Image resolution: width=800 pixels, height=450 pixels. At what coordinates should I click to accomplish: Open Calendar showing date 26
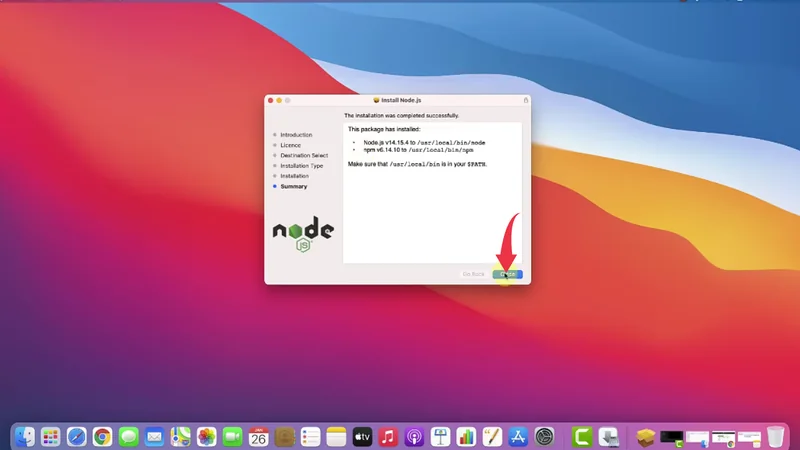tap(258, 436)
